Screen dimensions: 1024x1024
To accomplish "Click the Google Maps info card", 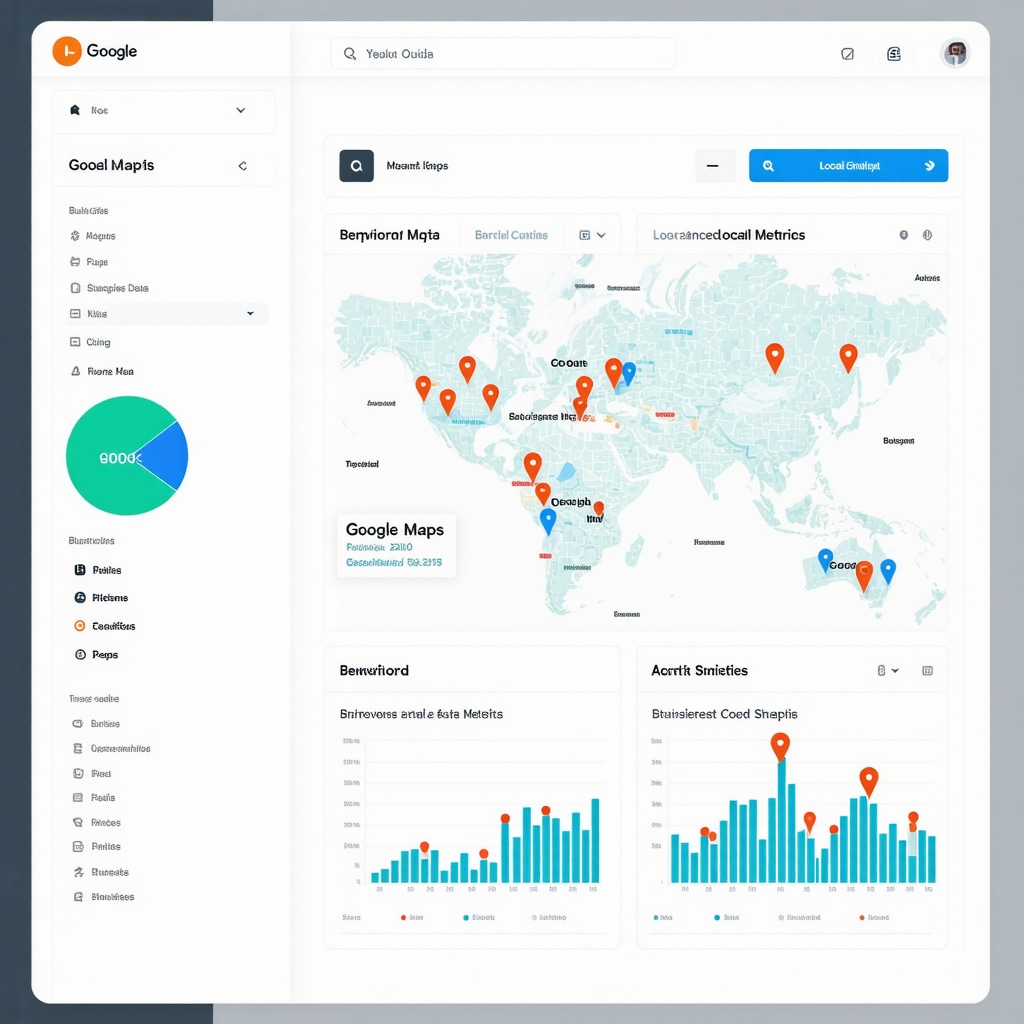I will click(x=396, y=545).
